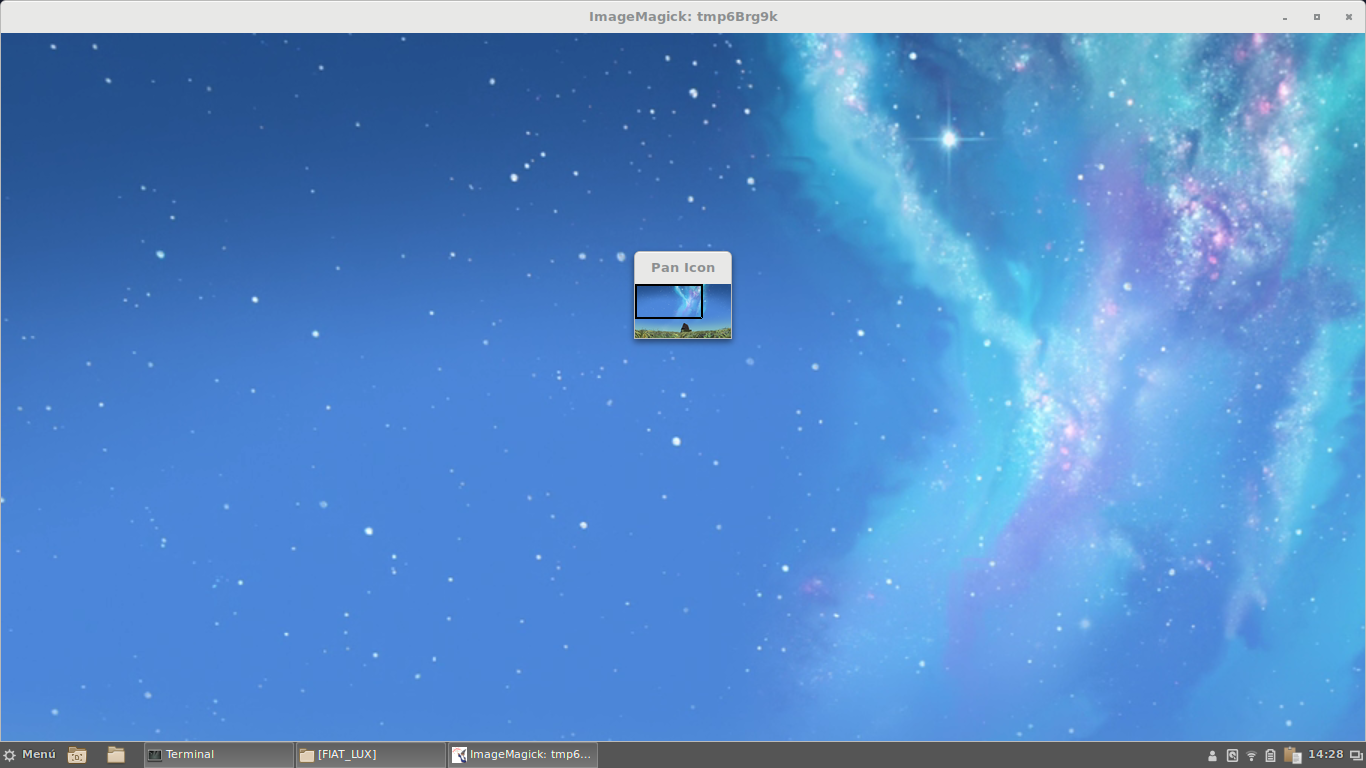The image size is (1366, 768).
Task: Click the gear icon beside Menú
Action: point(10,755)
